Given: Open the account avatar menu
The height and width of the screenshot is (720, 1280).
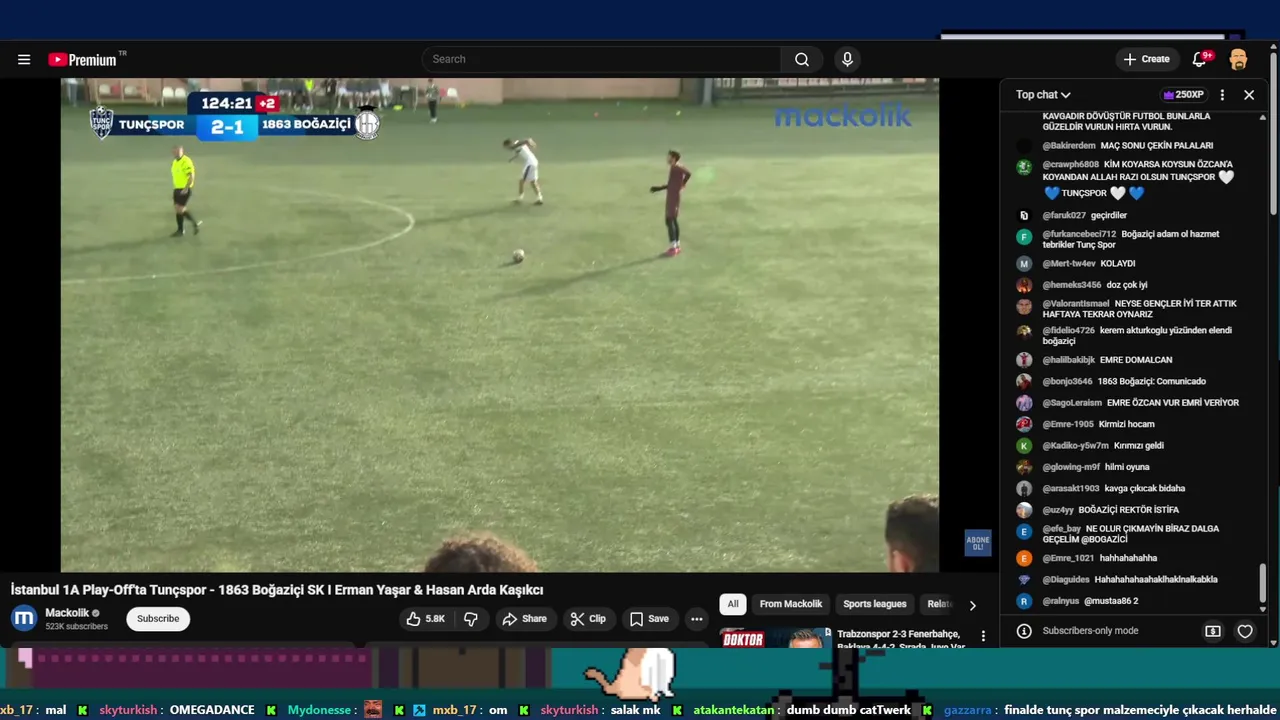Looking at the screenshot, I should [1238, 59].
